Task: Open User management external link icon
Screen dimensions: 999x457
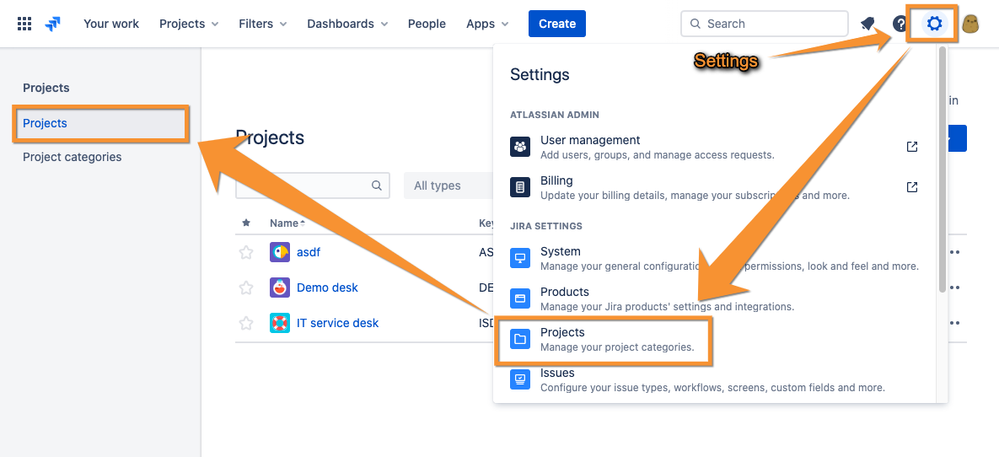Action: click(912, 147)
